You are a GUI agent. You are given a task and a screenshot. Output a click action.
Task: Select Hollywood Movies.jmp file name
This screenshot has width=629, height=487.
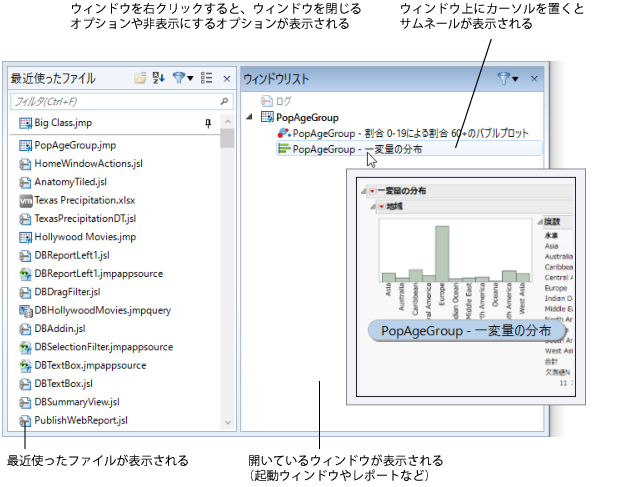click(85, 237)
